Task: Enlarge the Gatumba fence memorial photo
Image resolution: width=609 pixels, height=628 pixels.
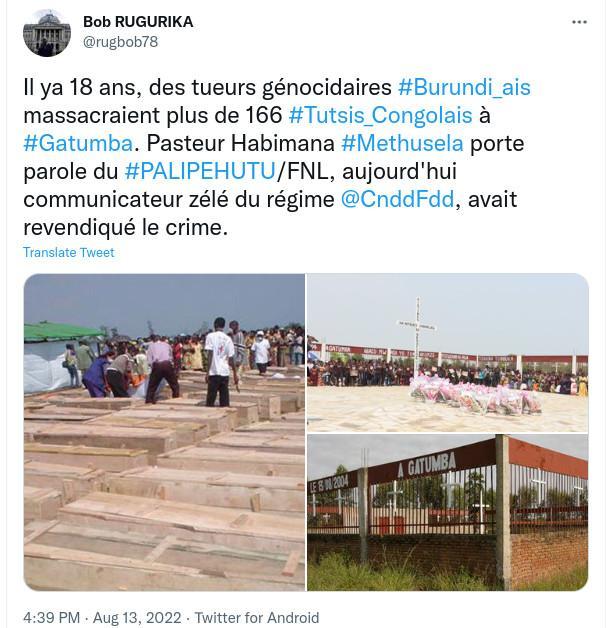Action: tap(448, 512)
